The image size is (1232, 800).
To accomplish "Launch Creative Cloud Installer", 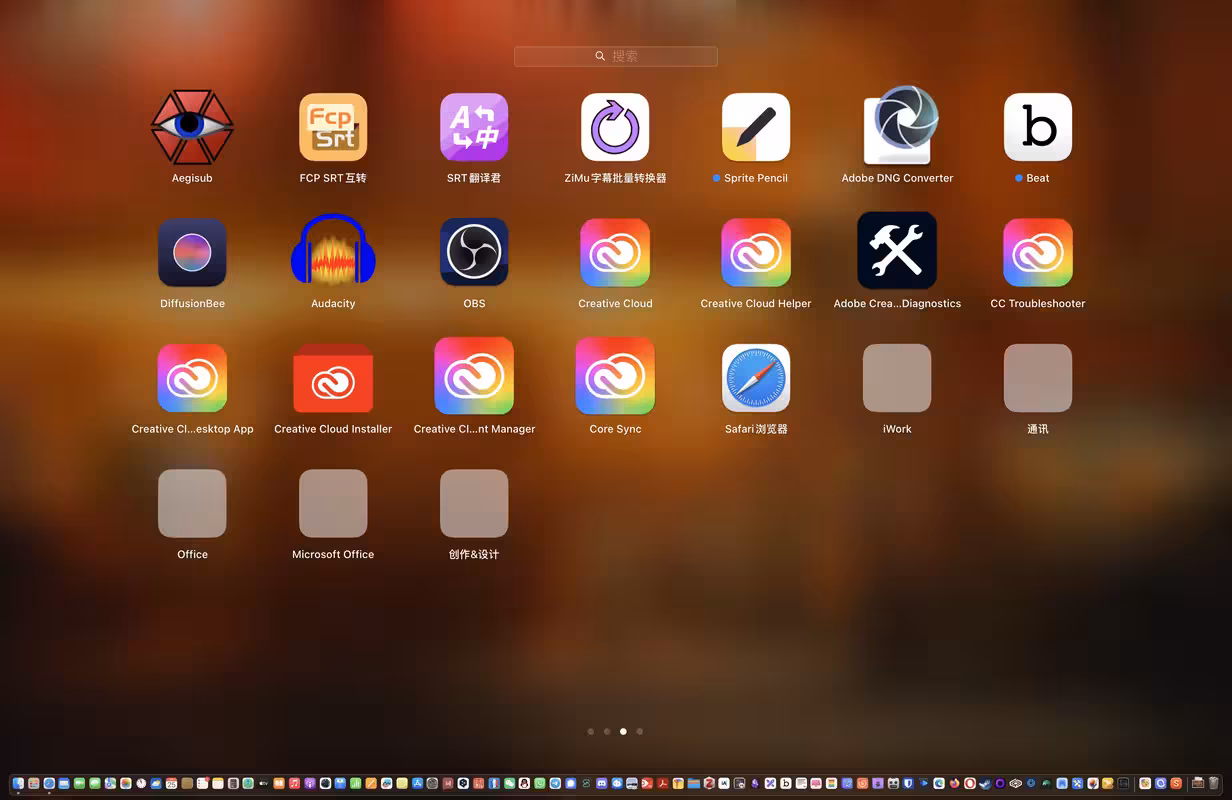I will click(x=333, y=378).
